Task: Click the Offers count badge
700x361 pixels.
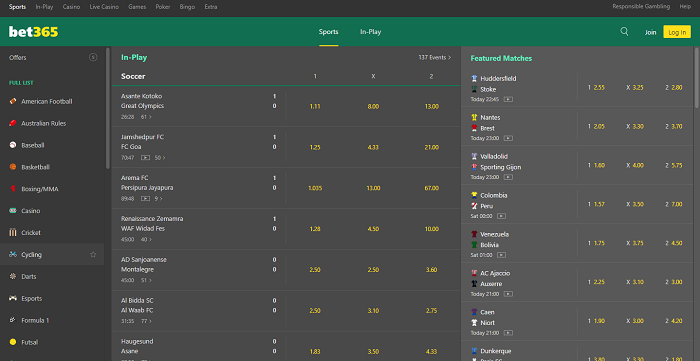Action: pyautogui.click(x=93, y=57)
